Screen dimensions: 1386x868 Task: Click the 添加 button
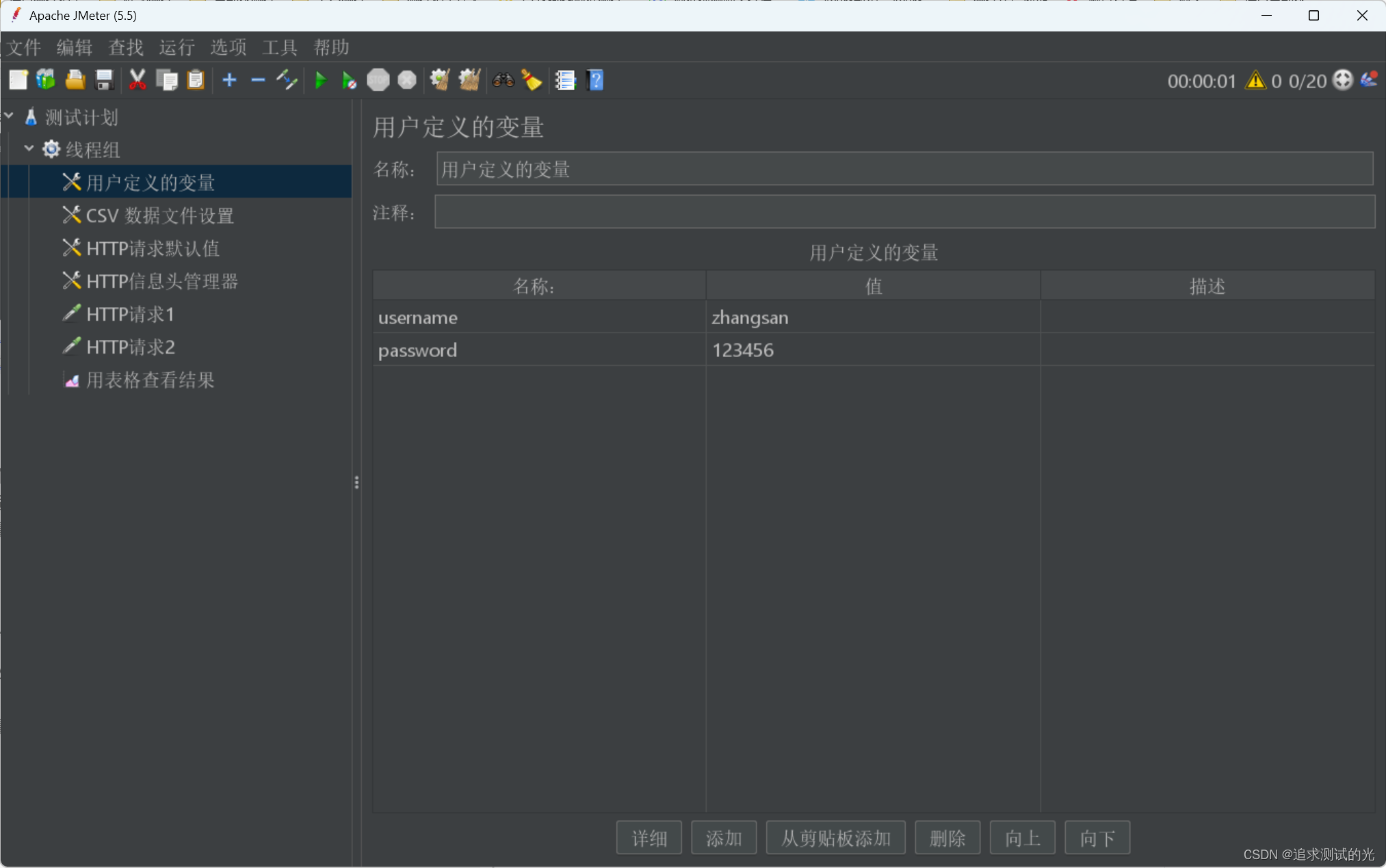coord(724,838)
